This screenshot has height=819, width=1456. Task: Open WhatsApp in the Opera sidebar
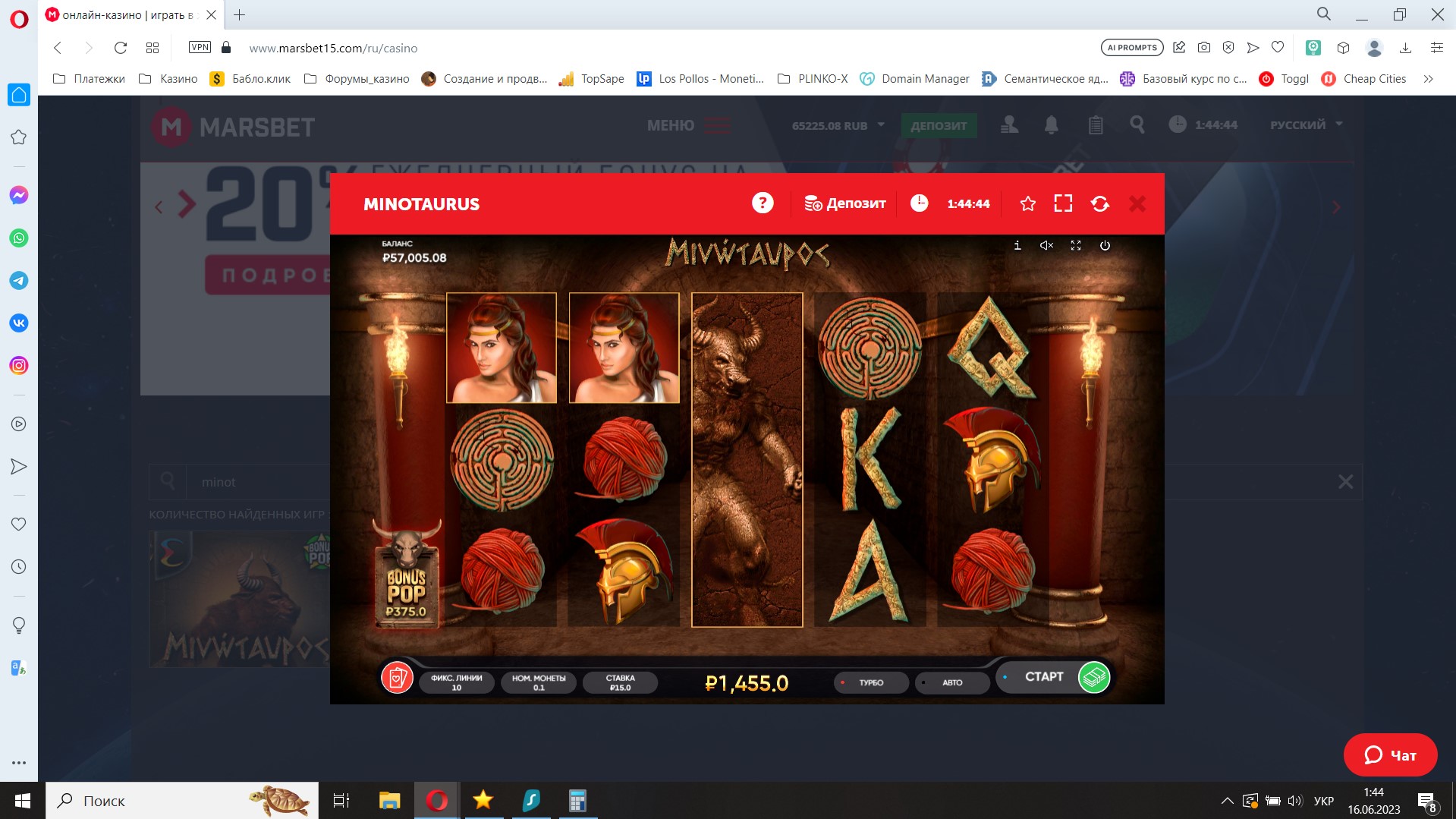coord(19,238)
